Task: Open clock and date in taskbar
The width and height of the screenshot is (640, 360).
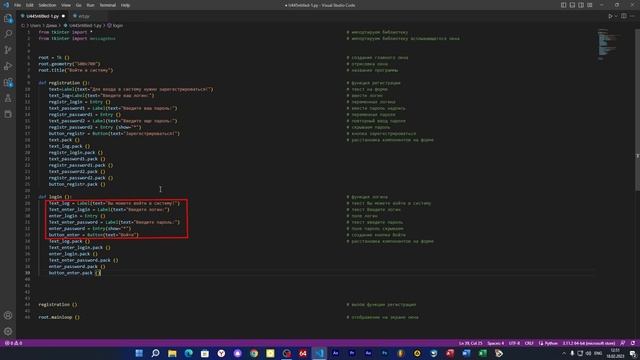Action: coord(615,353)
